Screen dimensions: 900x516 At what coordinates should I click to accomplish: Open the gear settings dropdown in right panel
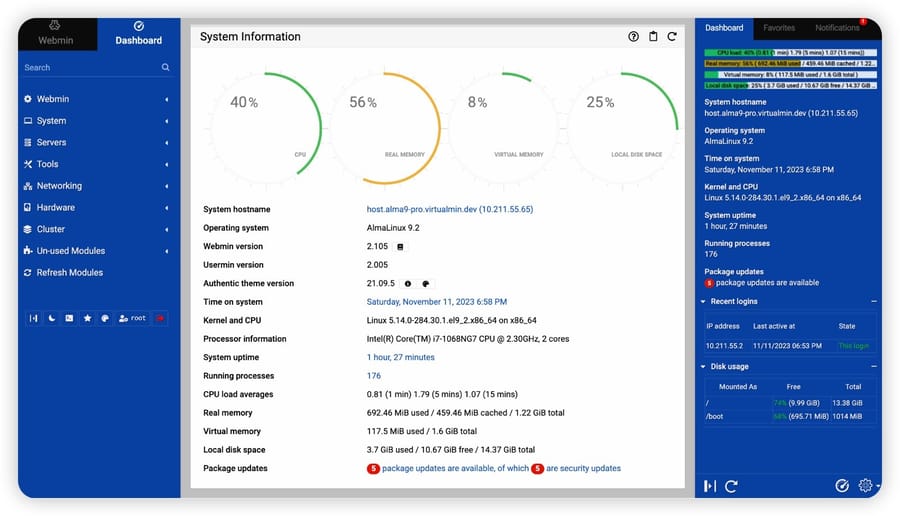(x=868, y=486)
